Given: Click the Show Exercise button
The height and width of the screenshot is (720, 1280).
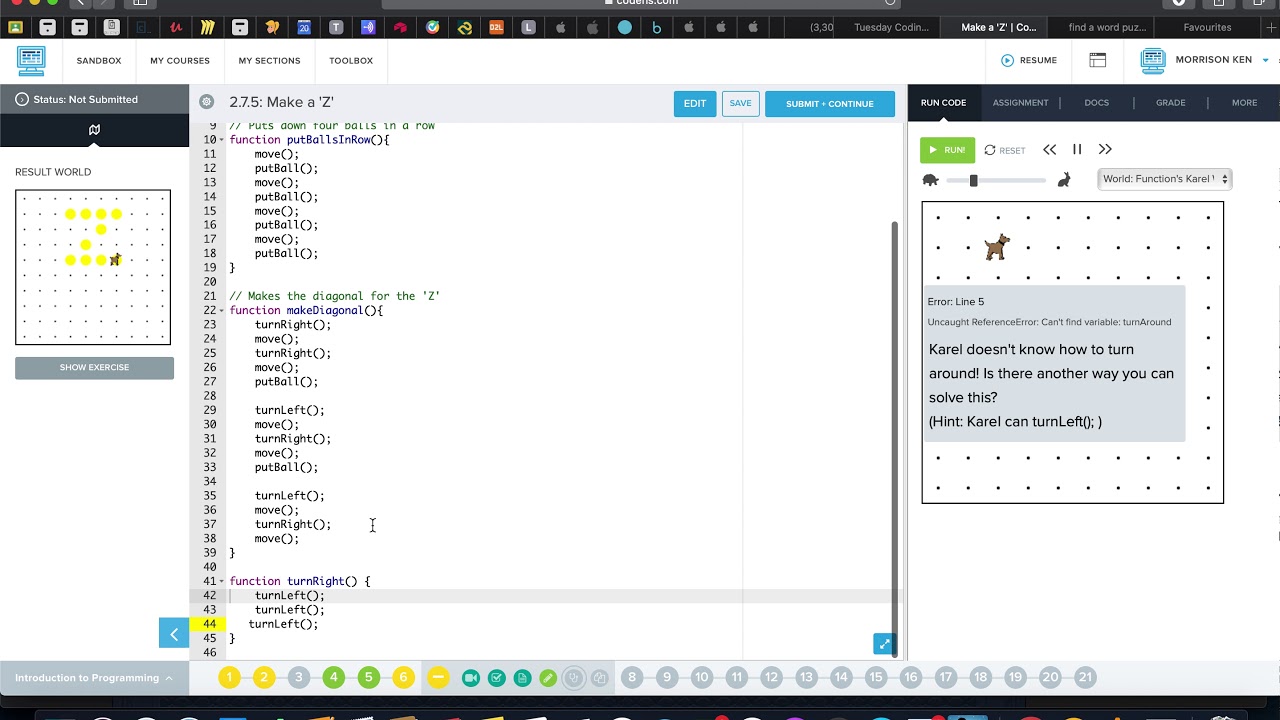Looking at the screenshot, I should [x=94, y=367].
